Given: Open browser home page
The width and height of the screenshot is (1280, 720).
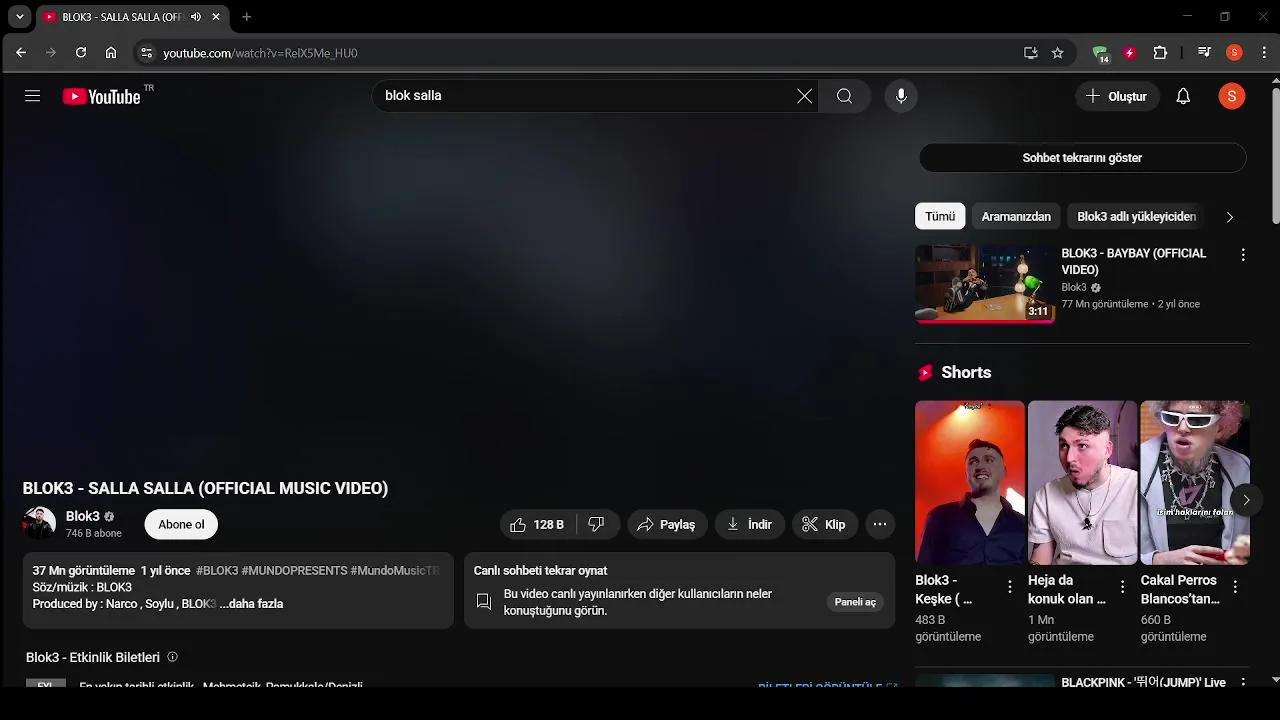Looking at the screenshot, I should (111, 53).
